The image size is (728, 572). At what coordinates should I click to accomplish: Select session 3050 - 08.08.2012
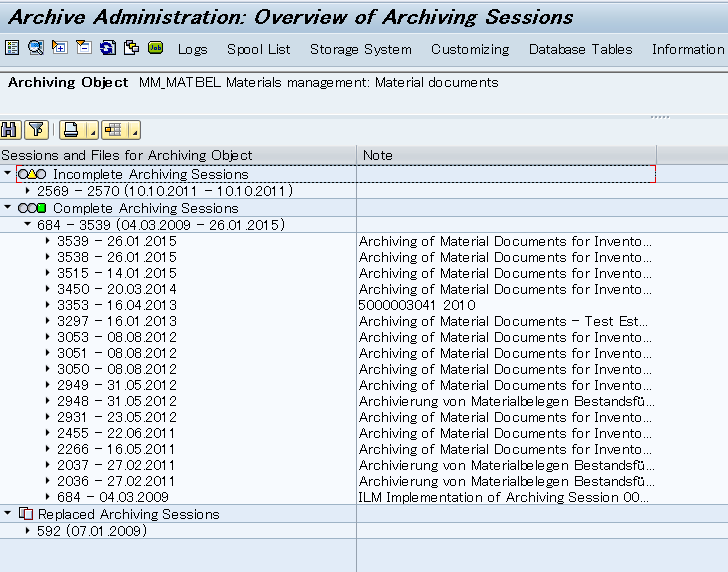(117, 369)
